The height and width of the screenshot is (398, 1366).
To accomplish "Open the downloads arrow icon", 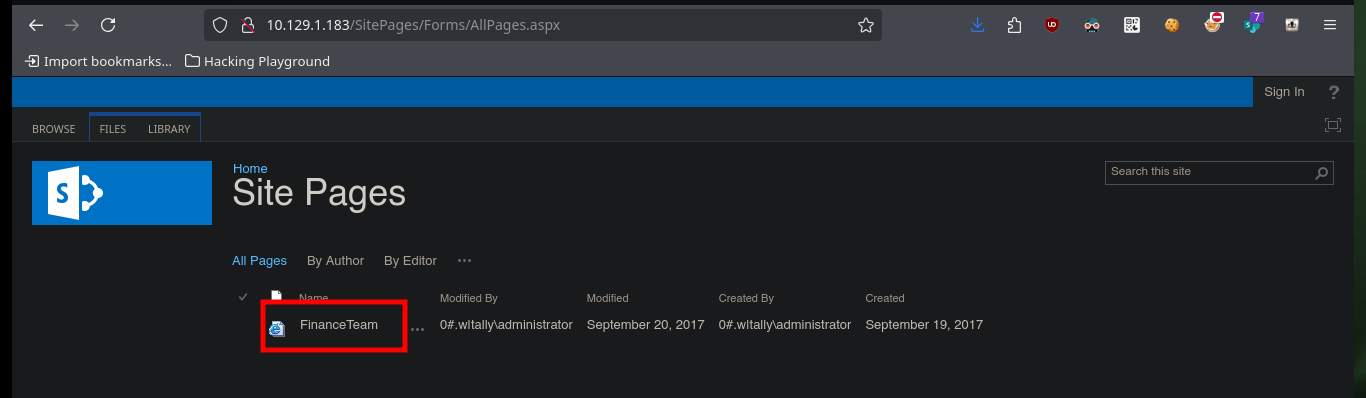I will click(977, 25).
